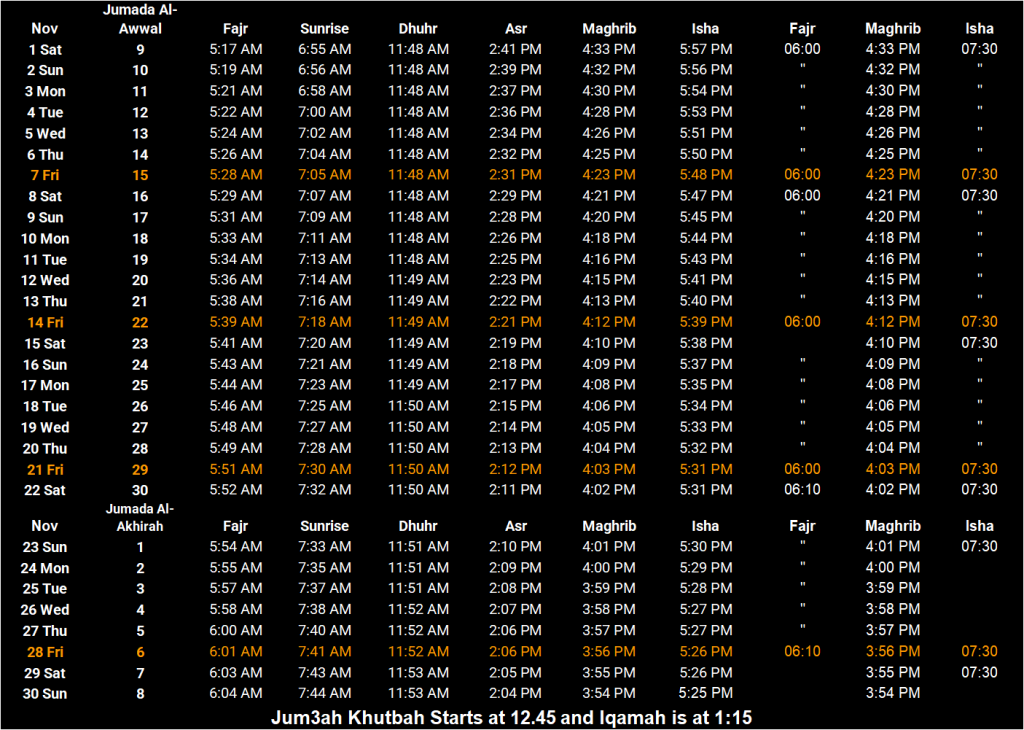Select the 2:41 PM Asr time
The width and height of the screenshot is (1024, 730).
pyautogui.click(x=516, y=49)
